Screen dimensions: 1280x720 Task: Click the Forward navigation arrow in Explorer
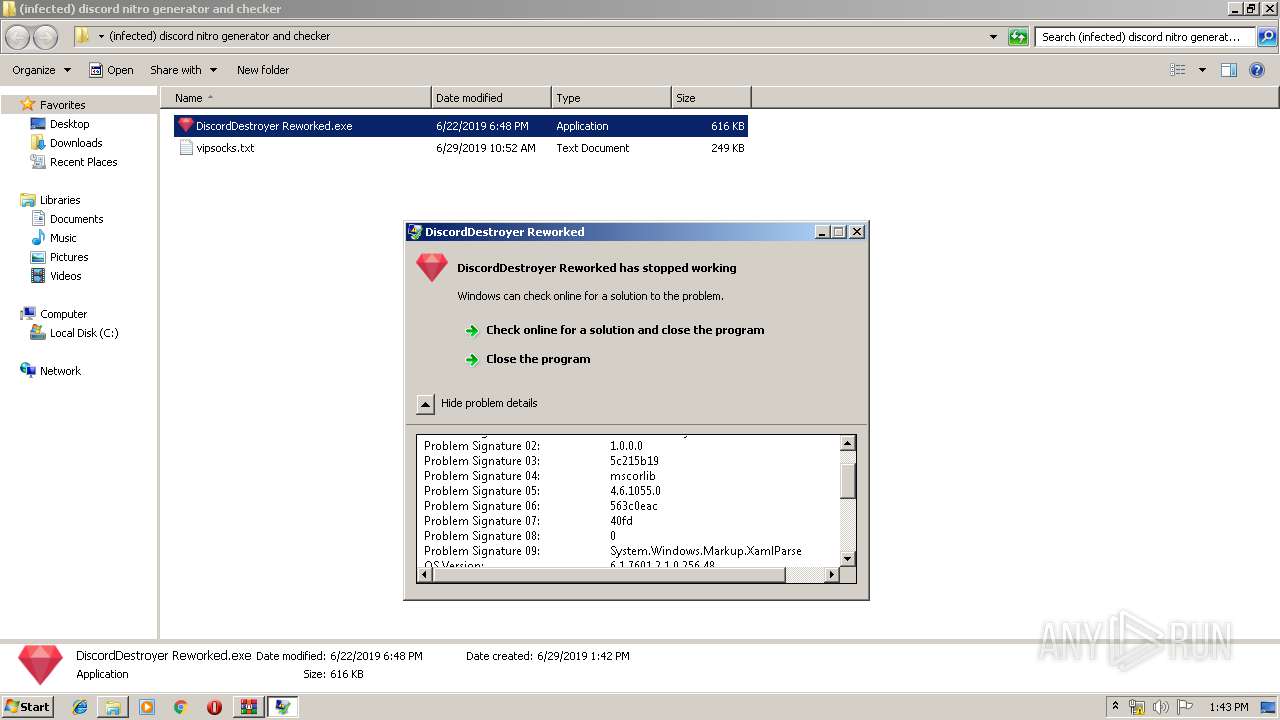45,37
